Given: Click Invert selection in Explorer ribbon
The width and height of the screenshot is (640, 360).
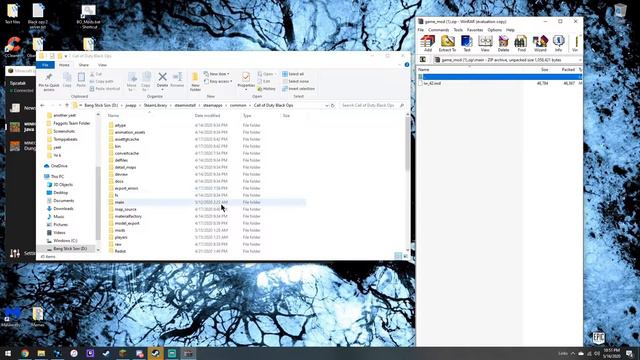Looking at the screenshot, I should [x=298, y=89].
